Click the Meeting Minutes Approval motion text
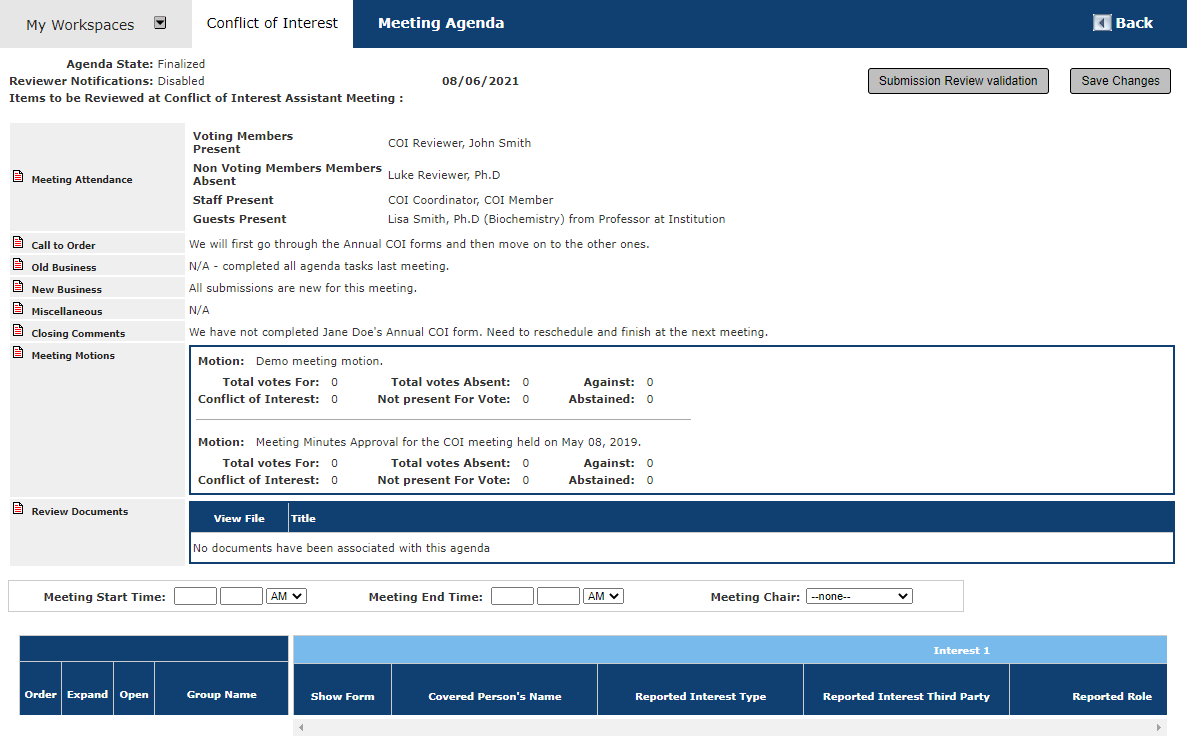1187x747 pixels. click(448, 442)
